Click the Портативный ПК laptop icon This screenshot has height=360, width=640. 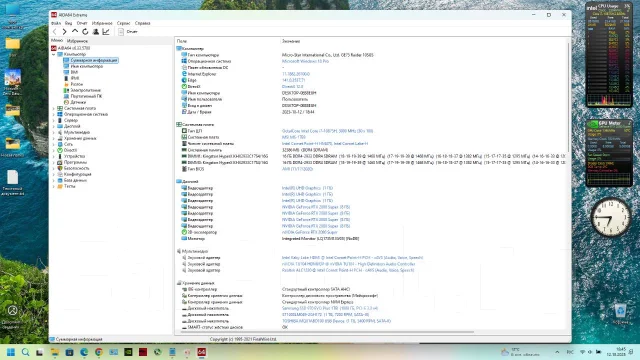pyautogui.click(x=67, y=96)
